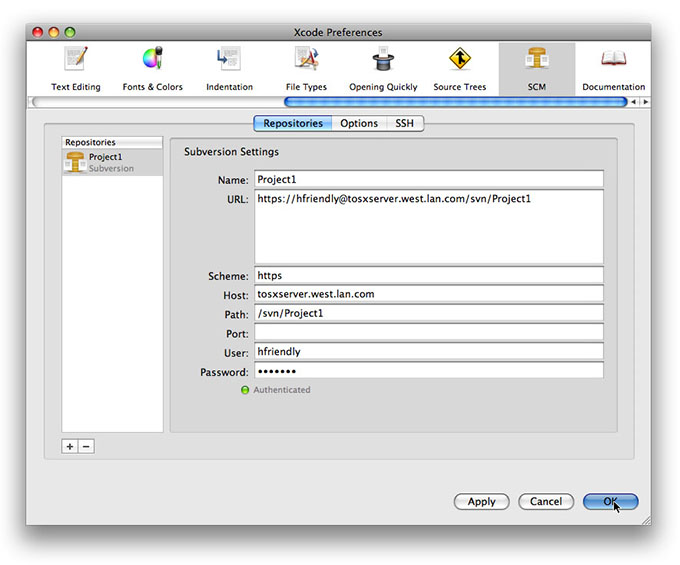
Task: Click the green Authenticated status indicator
Action: tap(245, 390)
